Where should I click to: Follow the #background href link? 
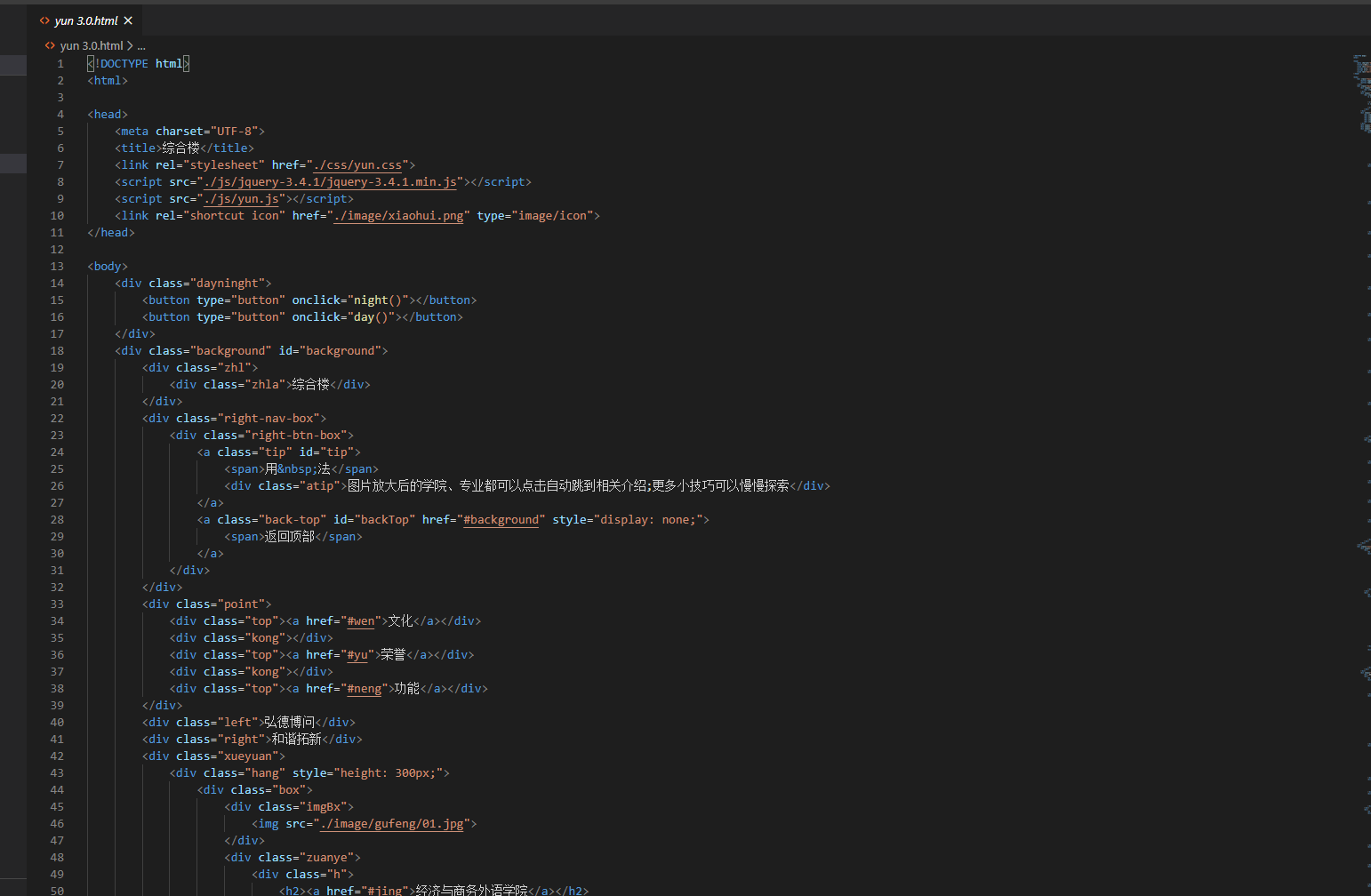pyautogui.click(x=501, y=520)
